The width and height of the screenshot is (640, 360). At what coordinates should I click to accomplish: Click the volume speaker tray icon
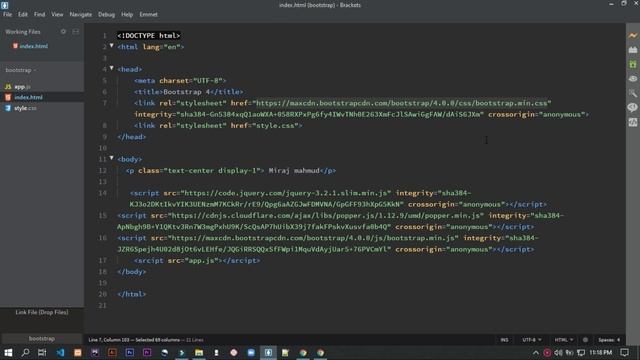[x=558, y=352]
